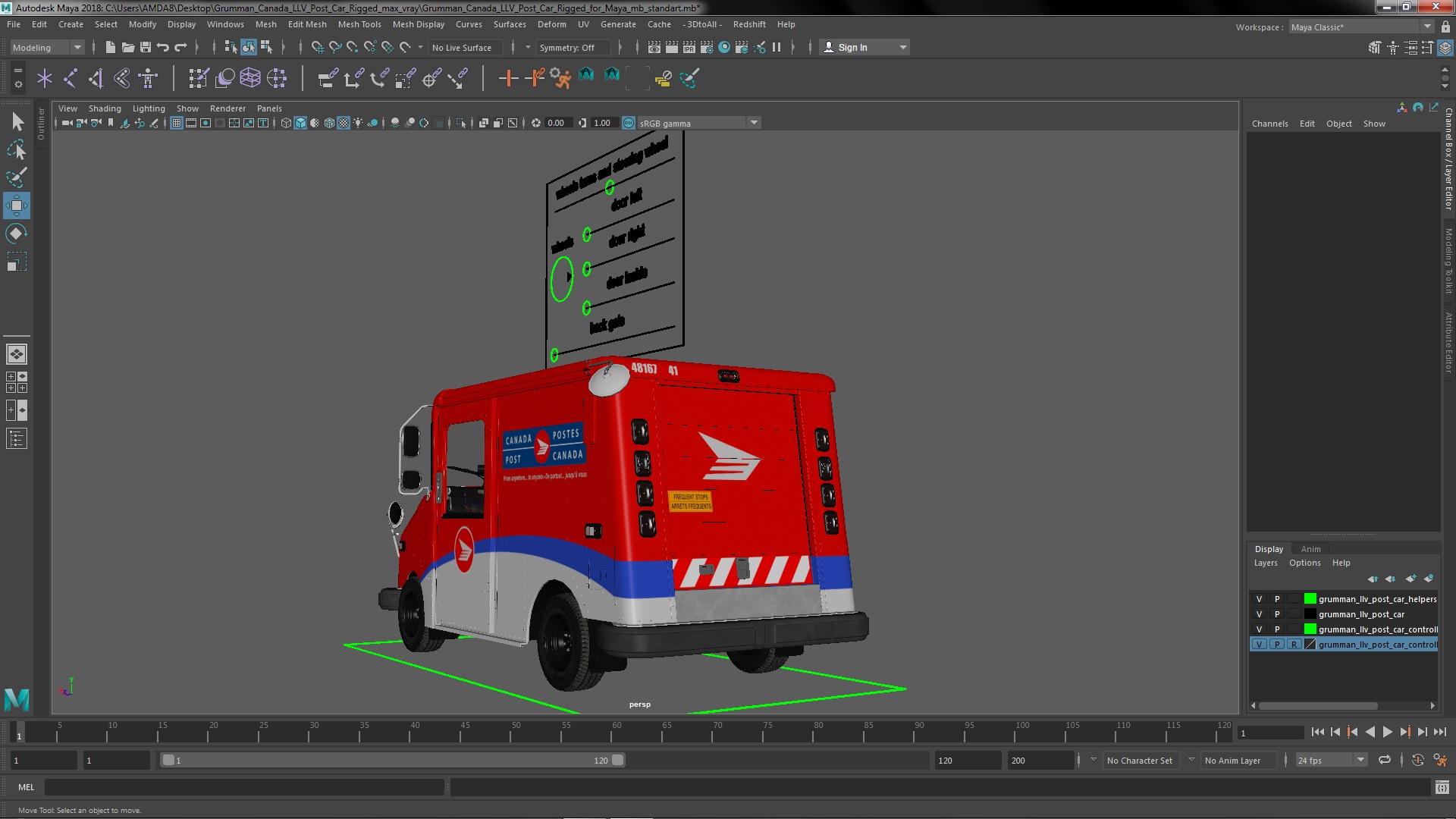Image resolution: width=1456 pixels, height=819 pixels.
Task: Open the Lattice deformer shelf icon
Action: (x=250, y=78)
